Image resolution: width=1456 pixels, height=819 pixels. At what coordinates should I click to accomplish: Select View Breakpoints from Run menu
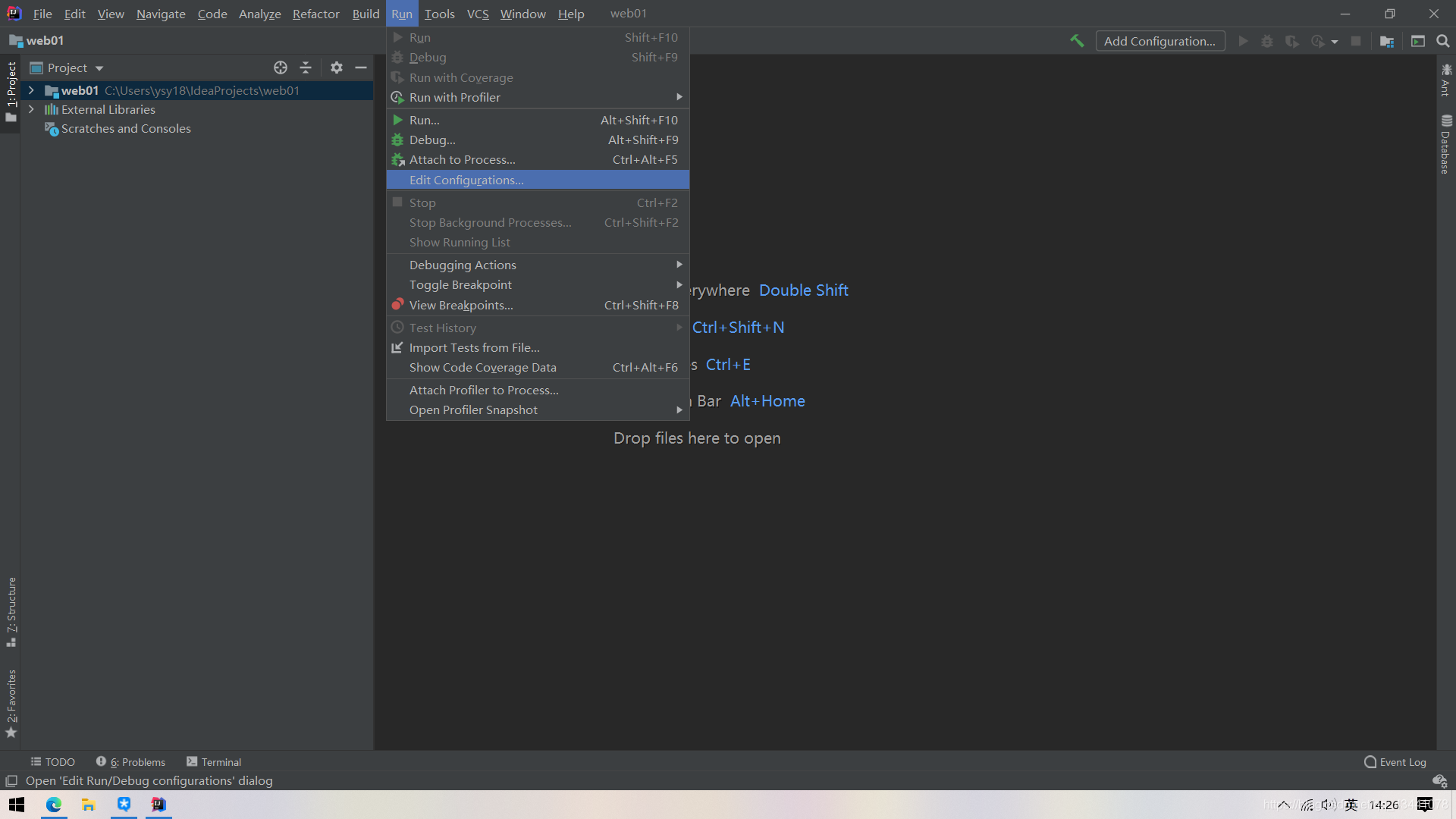tap(461, 305)
